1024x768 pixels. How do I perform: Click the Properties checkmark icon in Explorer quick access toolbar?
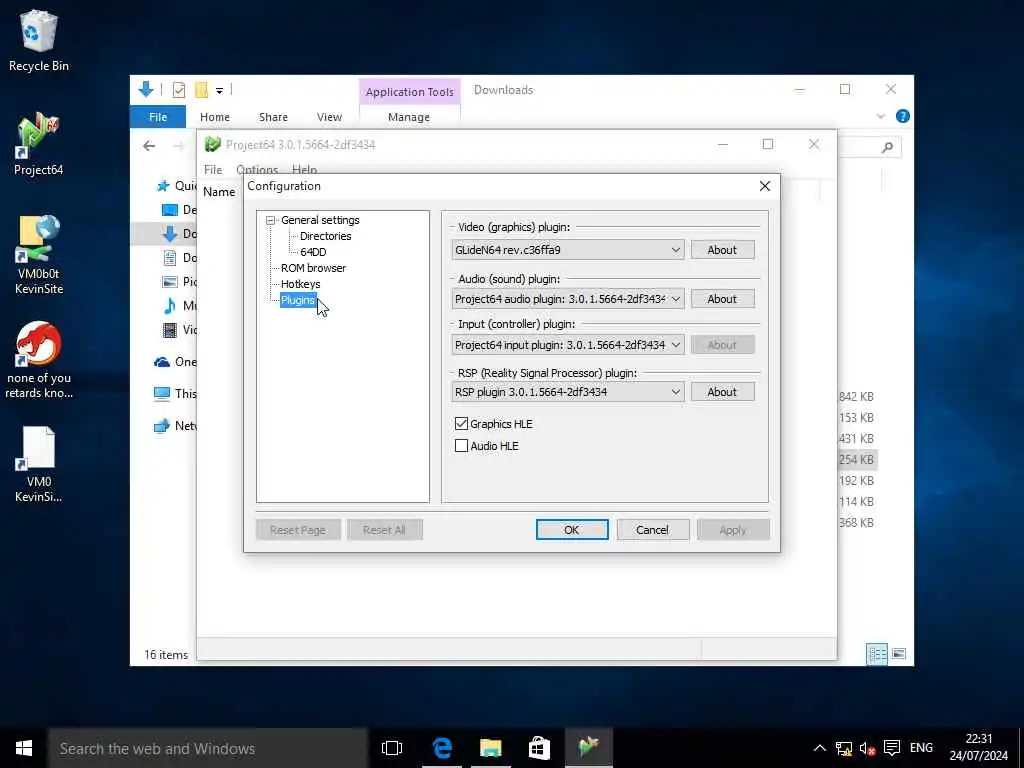(x=178, y=90)
